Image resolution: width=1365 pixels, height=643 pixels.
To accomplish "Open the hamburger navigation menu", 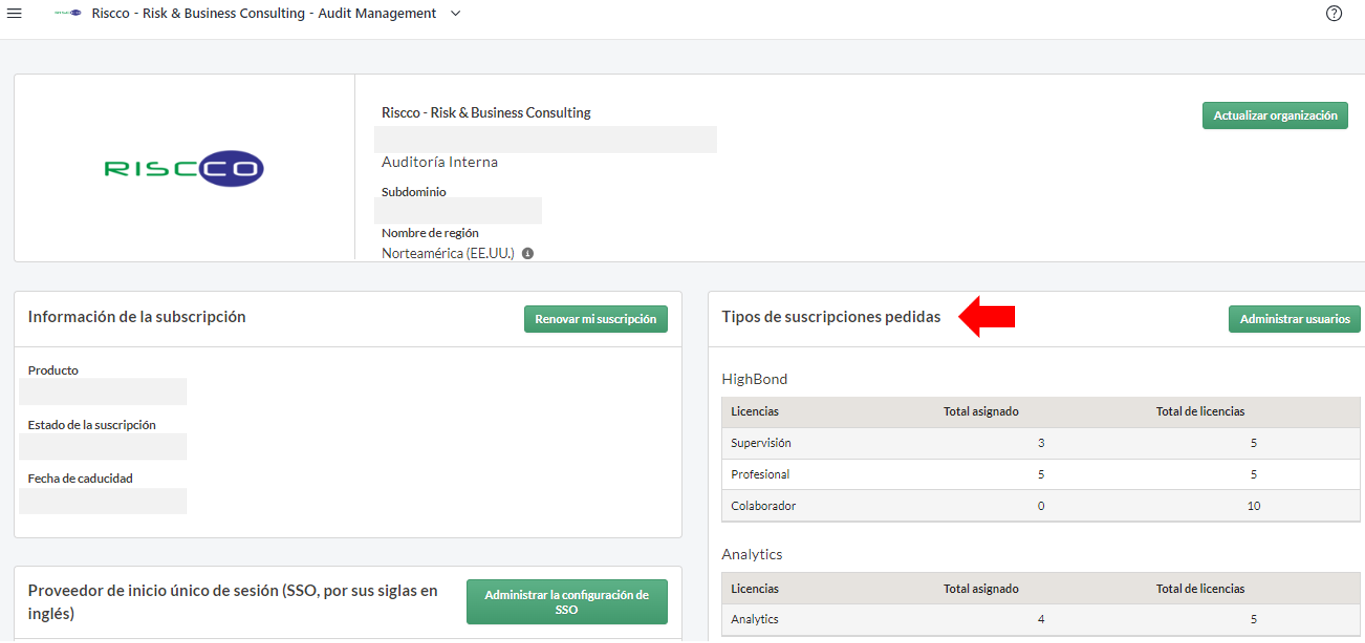I will (14, 13).
